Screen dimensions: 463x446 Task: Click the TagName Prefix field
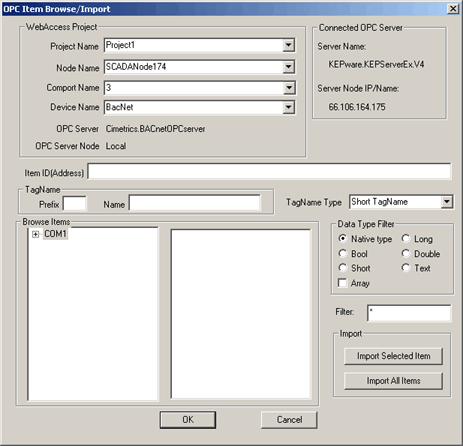(75, 203)
